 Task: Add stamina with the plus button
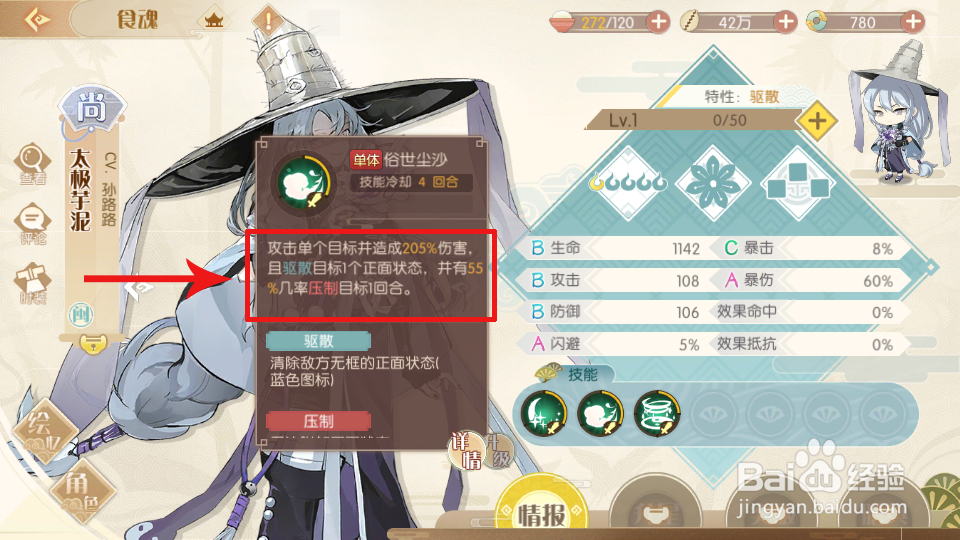pyautogui.click(x=658, y=23)
